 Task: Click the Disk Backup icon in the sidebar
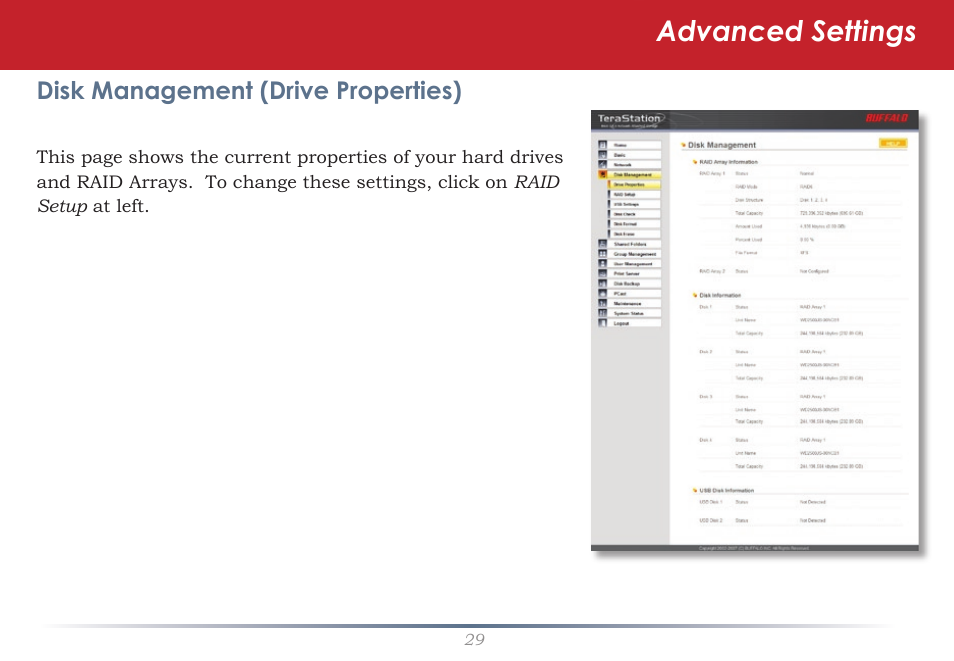[602, 283]
